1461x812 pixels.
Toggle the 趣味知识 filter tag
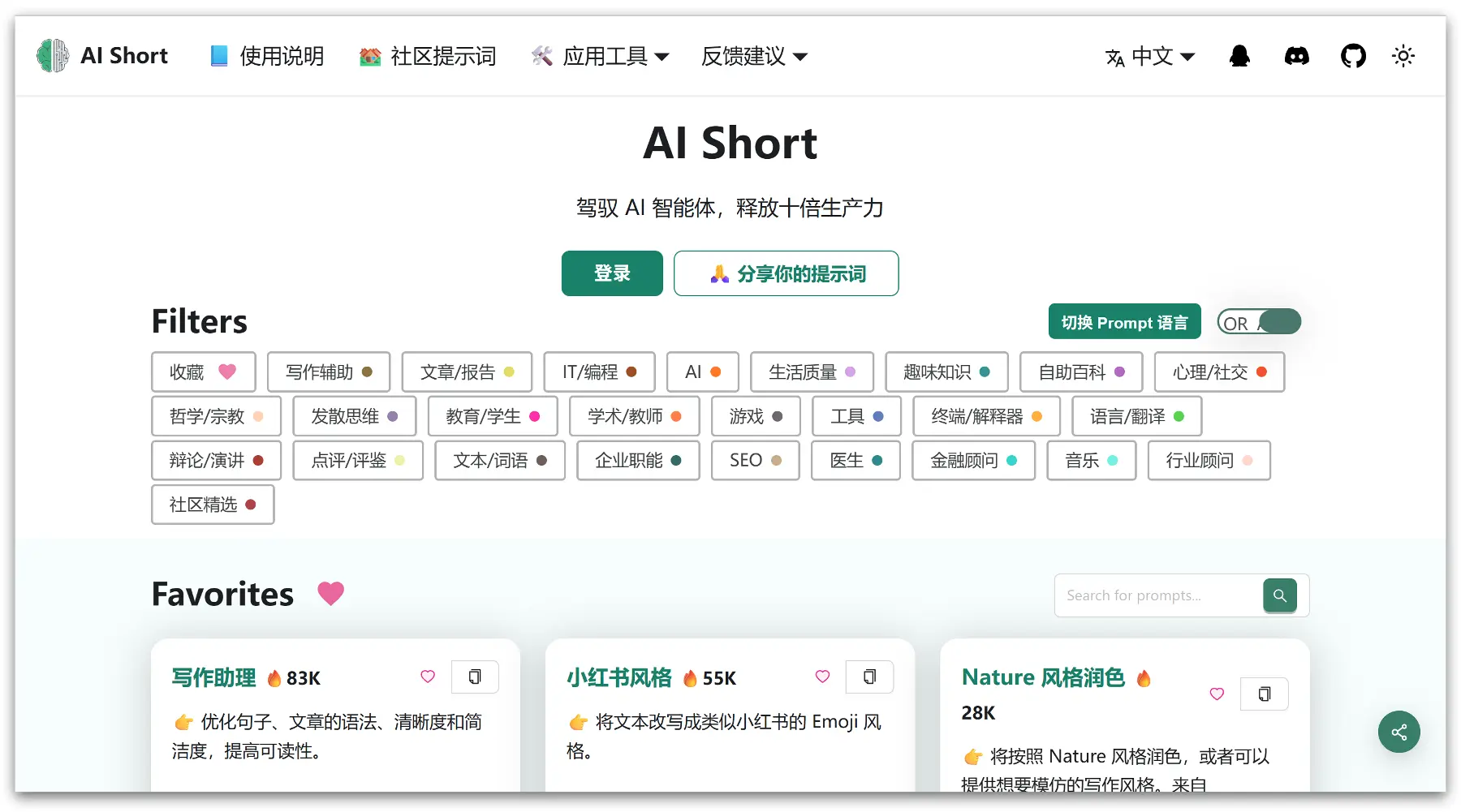[947, 372]
